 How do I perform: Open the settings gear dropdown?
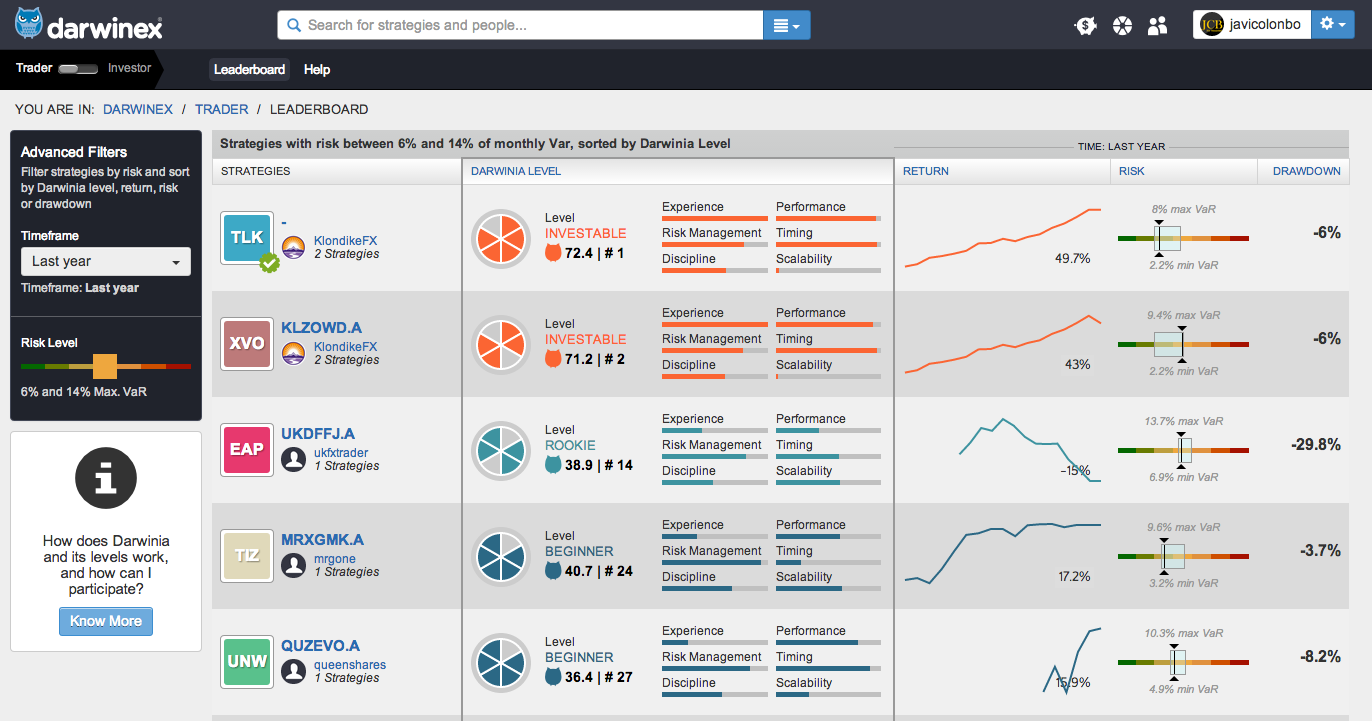1332,25
